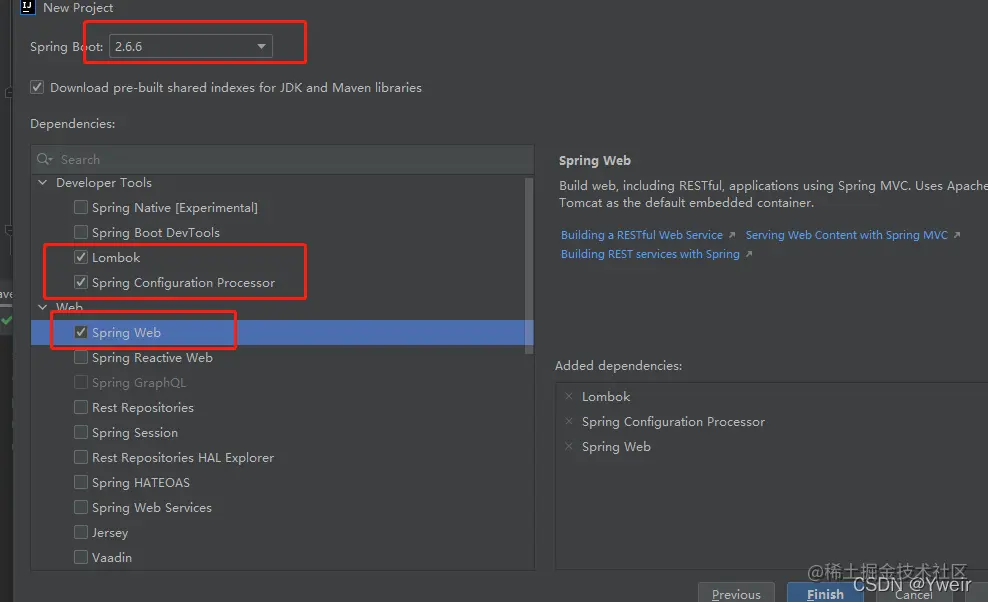Remove Lombok from added dependencies

pyautogui.click(x=569, y=397)
